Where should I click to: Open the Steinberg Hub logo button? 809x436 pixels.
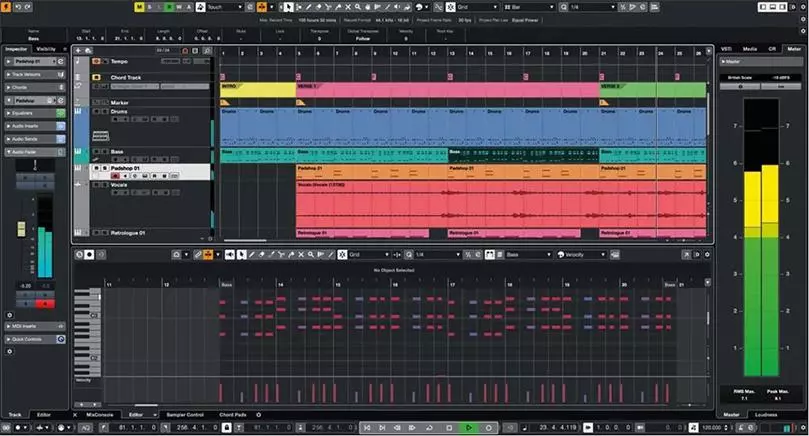pos(6,7)
